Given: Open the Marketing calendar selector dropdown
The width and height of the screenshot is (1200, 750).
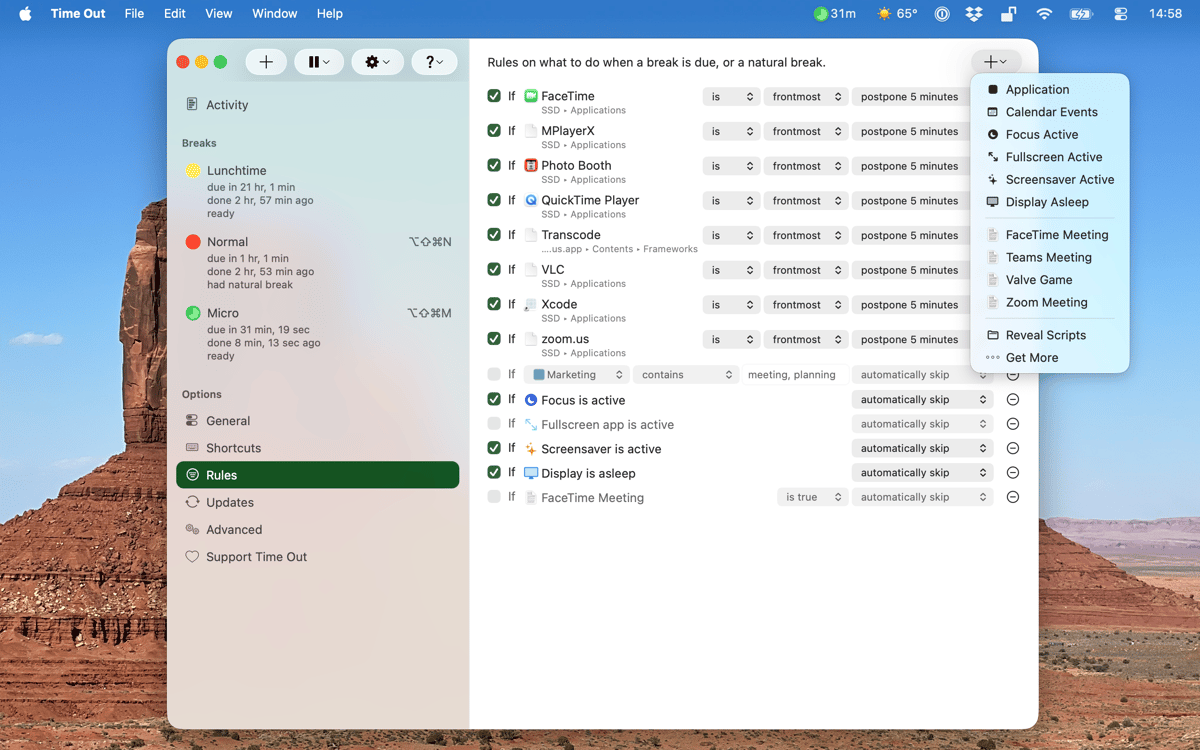Looking at the screenshot, I should pos(578,375).
